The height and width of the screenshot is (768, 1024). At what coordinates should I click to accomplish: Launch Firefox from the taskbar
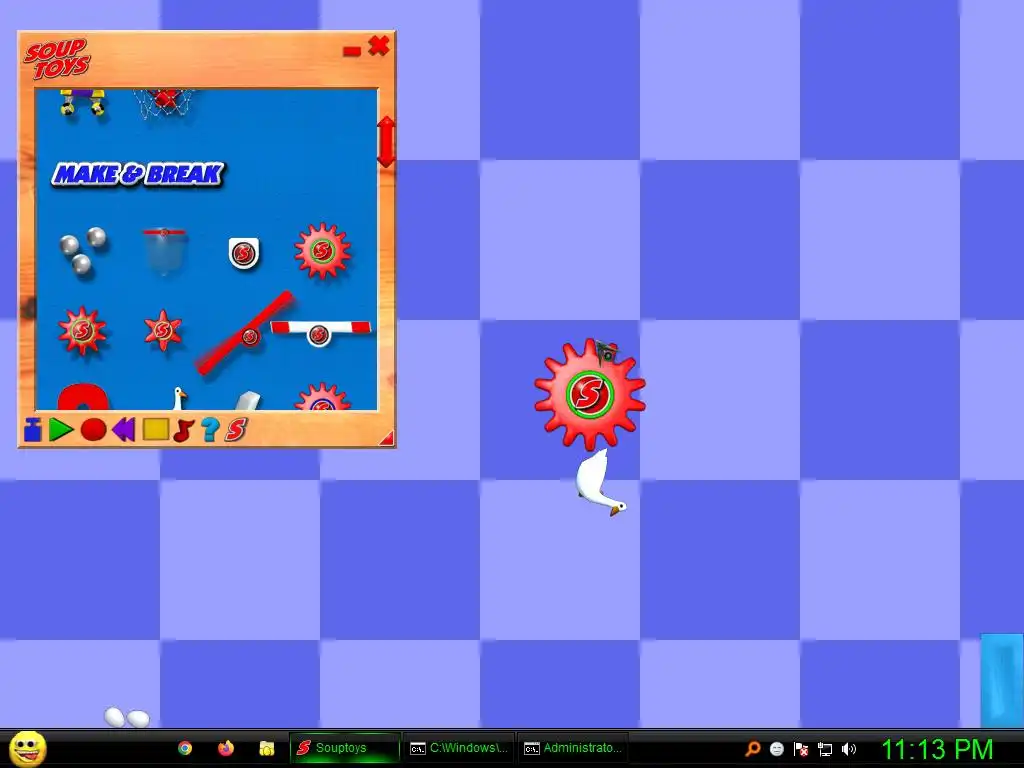click(x=226, y=748)
